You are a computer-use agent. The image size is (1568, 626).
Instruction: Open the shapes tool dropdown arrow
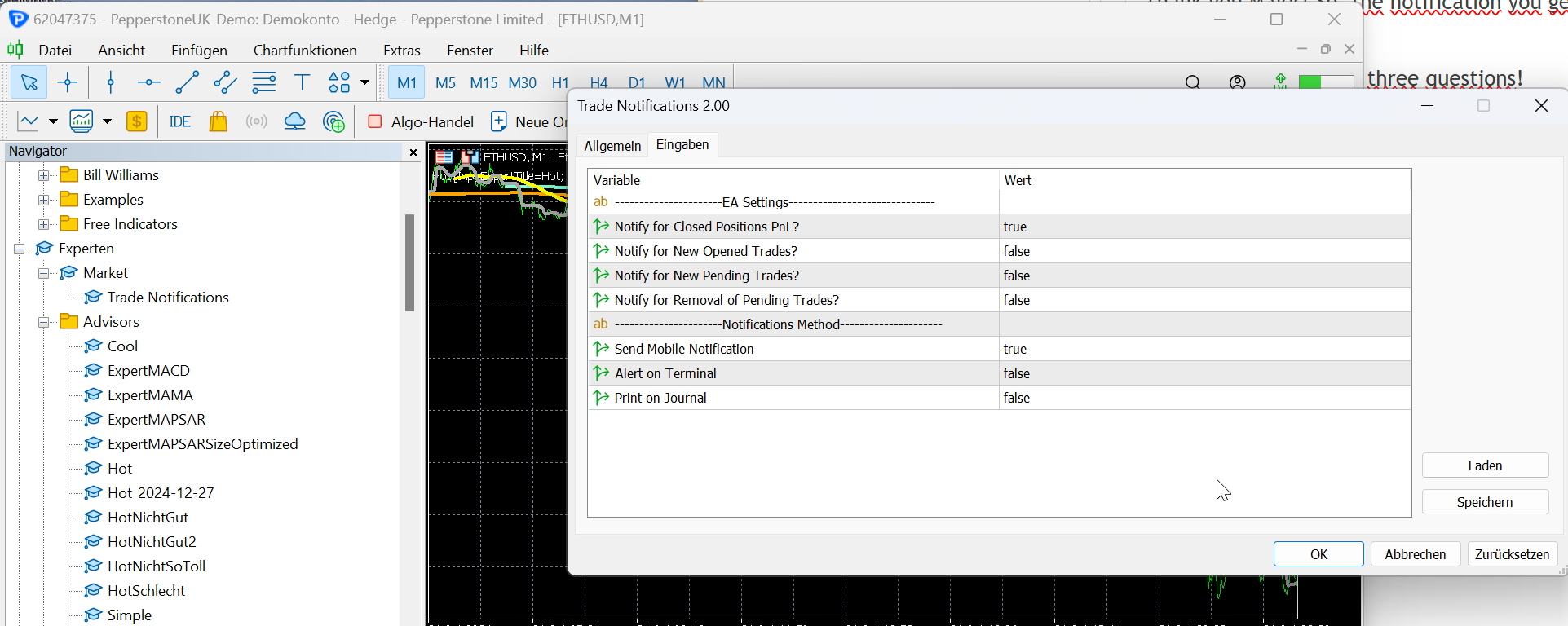(x=364, y=82)
